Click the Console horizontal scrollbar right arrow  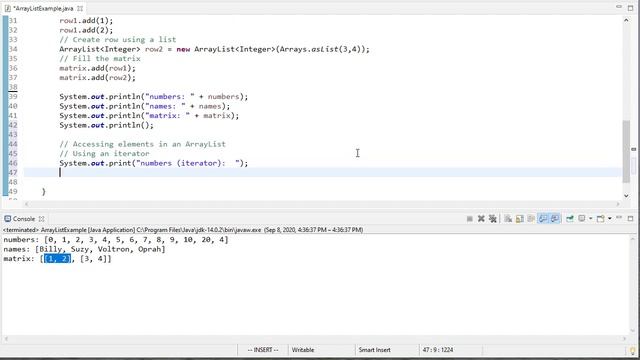tap(624, 338)
